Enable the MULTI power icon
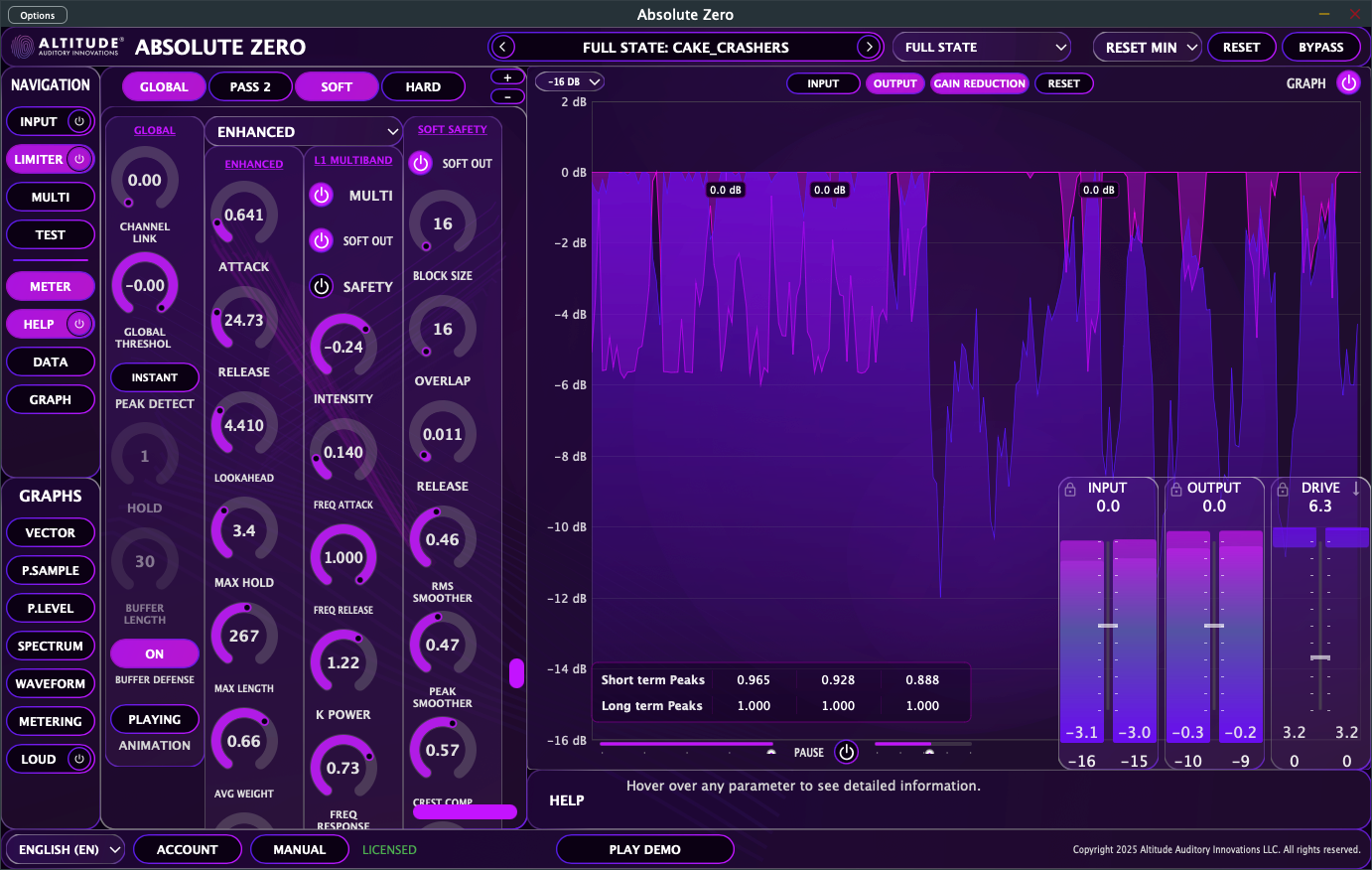Image resolution: width=1372 pixels, height=870 pixels. (321, 196)
